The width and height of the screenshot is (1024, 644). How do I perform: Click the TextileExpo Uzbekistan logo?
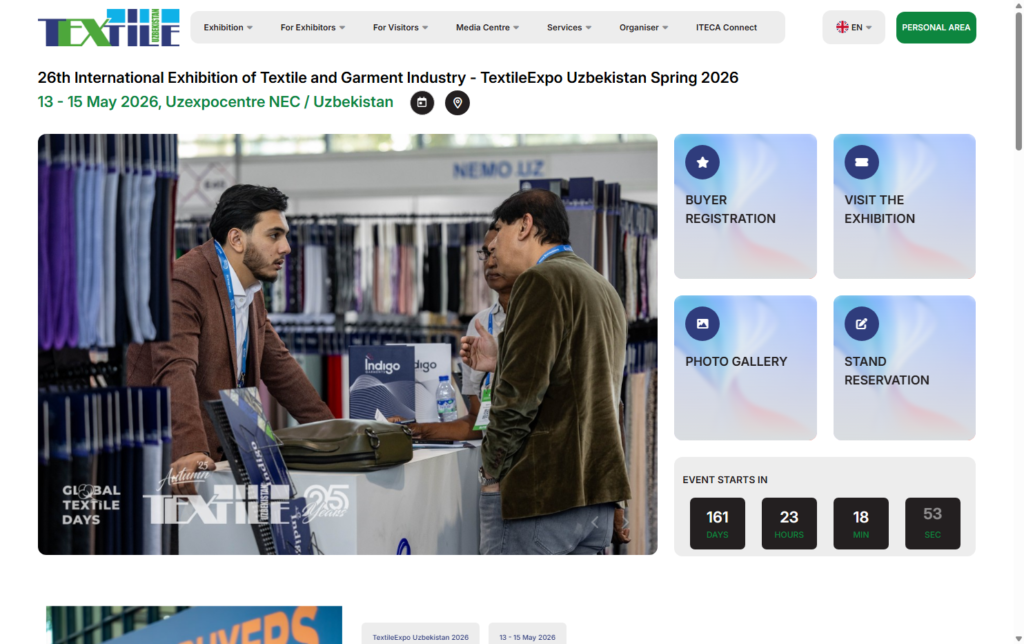pyautogui.click(x=109, y=28)
